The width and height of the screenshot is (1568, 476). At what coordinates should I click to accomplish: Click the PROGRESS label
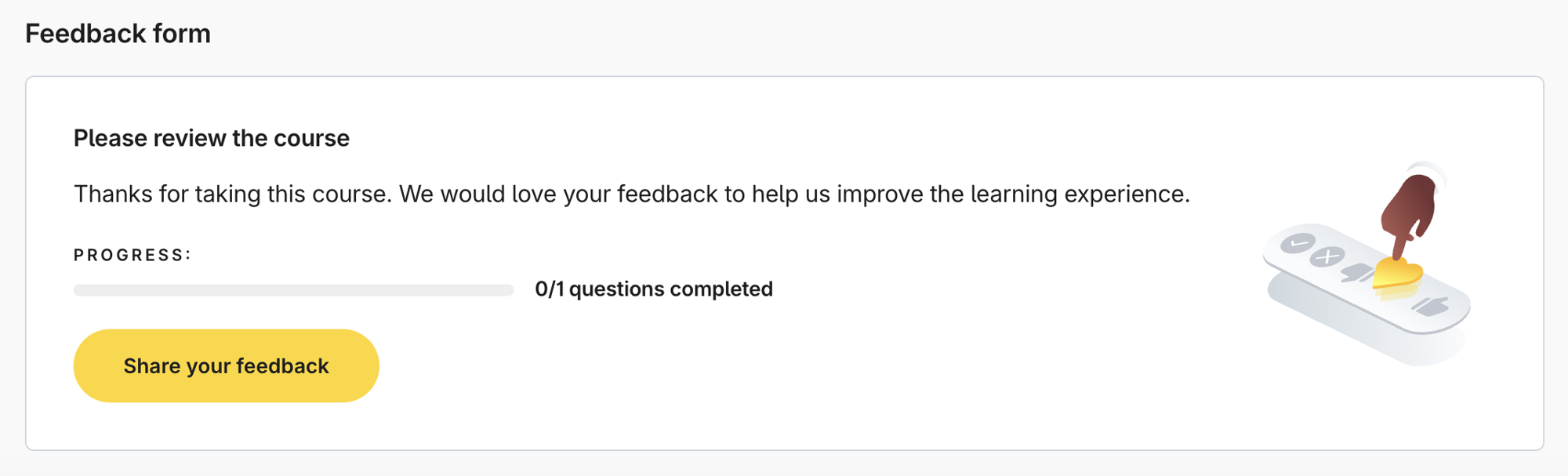pyautogui.click(x=132, y=255)
